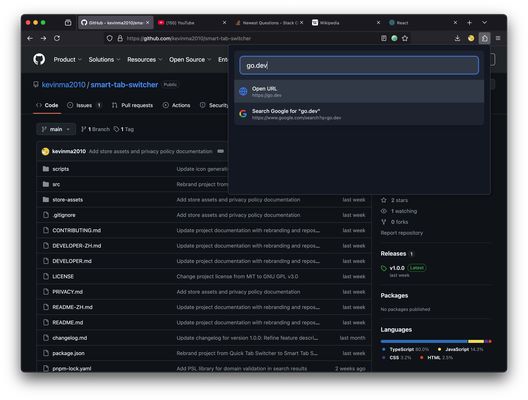This screenshot has width=528, height=400.
Task: Click the sidebar view icon left of tabs
Action: tap(68, 23)
